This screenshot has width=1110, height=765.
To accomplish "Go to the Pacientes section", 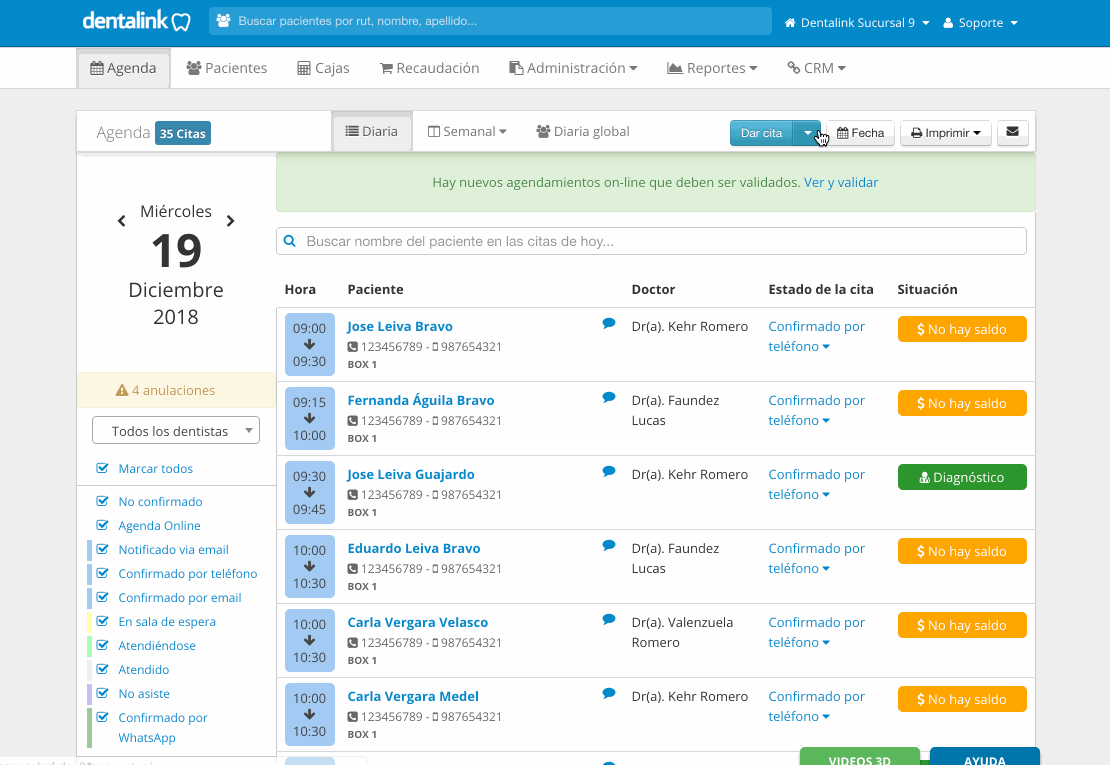I will click(227, 68).
